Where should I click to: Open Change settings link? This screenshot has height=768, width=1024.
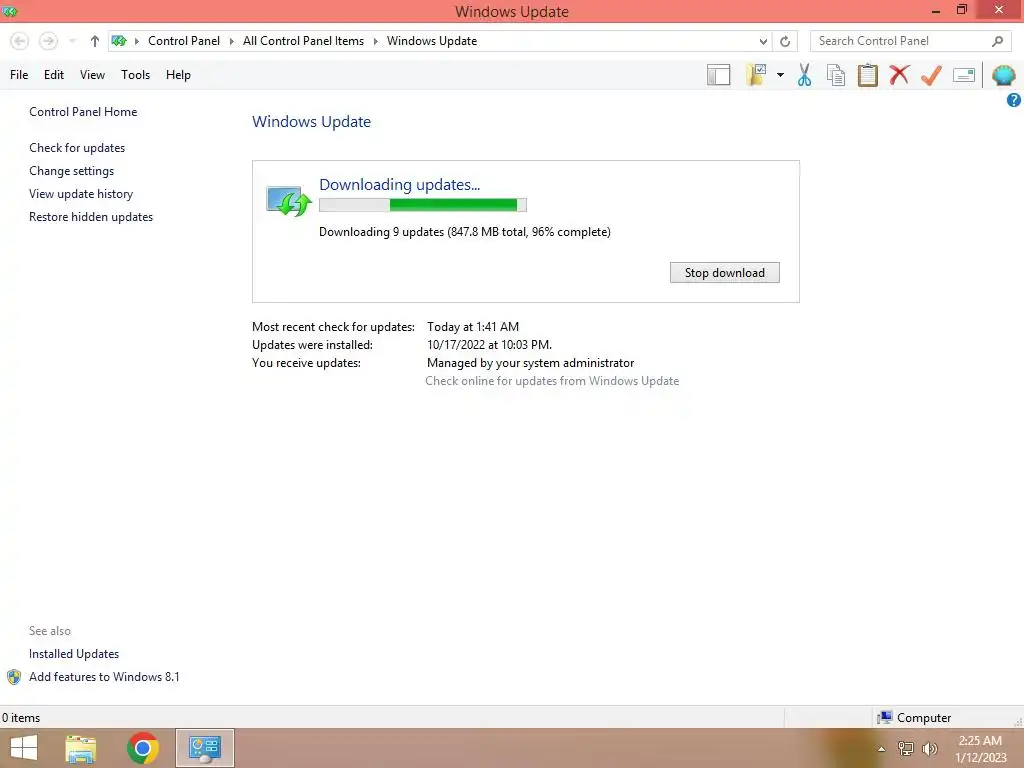tap(71, 170)
